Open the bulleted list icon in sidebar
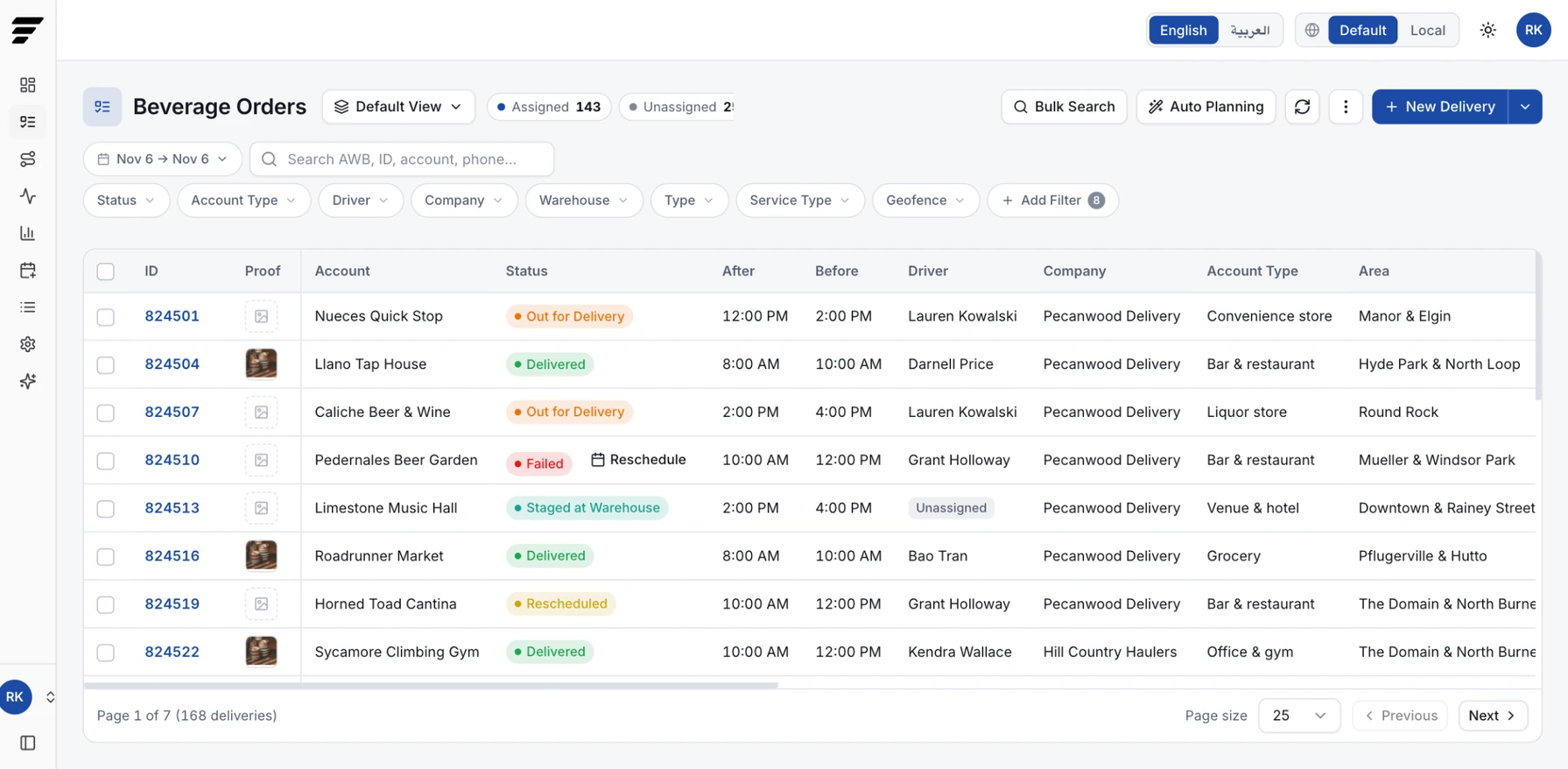 (28, 307)
